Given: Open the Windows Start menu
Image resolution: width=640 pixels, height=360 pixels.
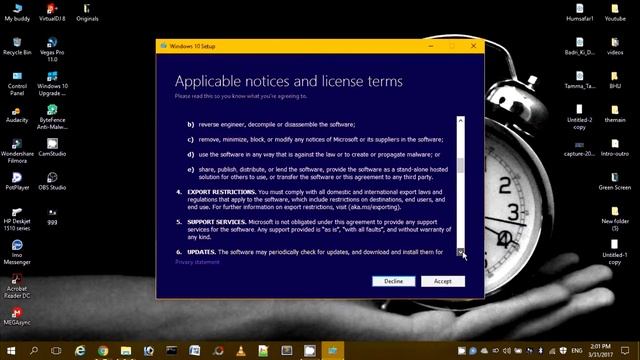Looking at the screenshot, I should pos(11,351).
